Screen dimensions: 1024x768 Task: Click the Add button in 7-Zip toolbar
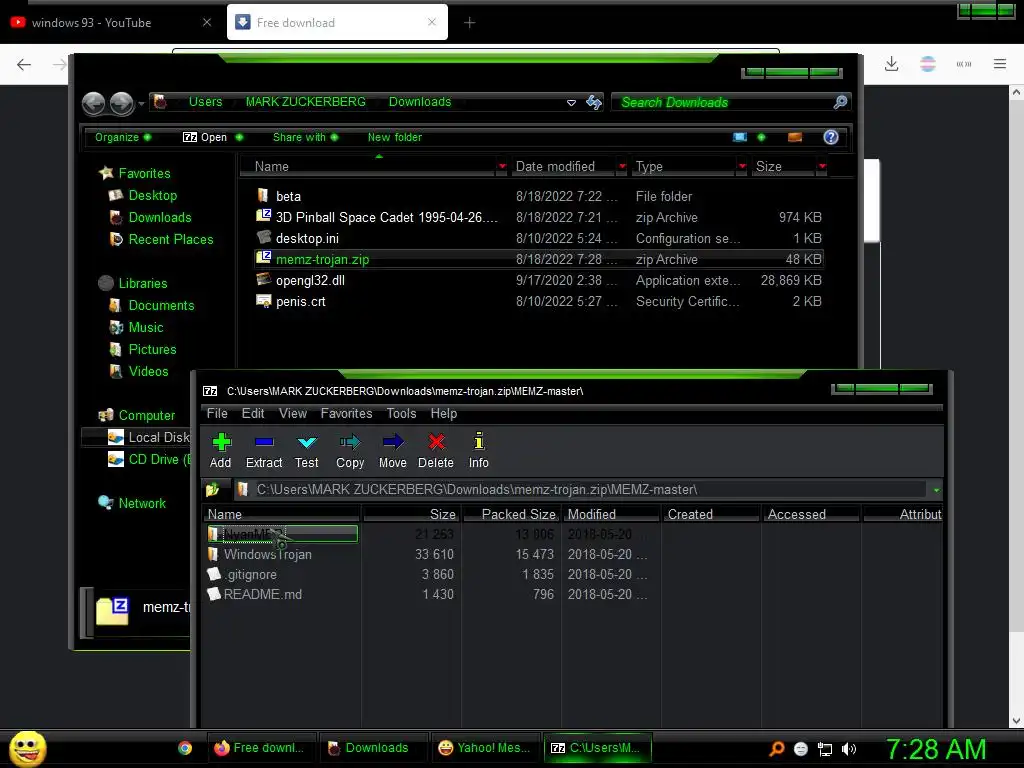click(221, 451)
